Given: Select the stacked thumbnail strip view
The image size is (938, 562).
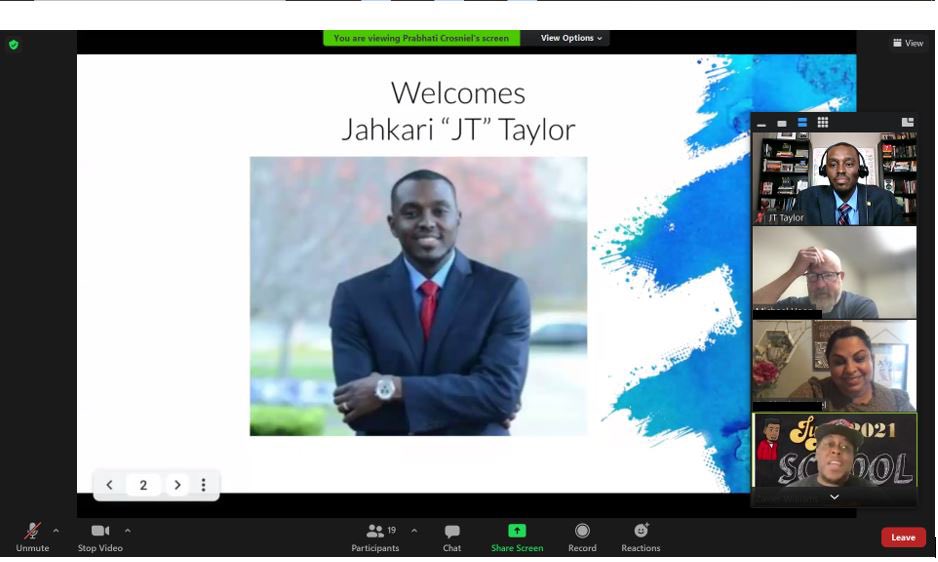Looking at the screenshot, I should [802, 123].
